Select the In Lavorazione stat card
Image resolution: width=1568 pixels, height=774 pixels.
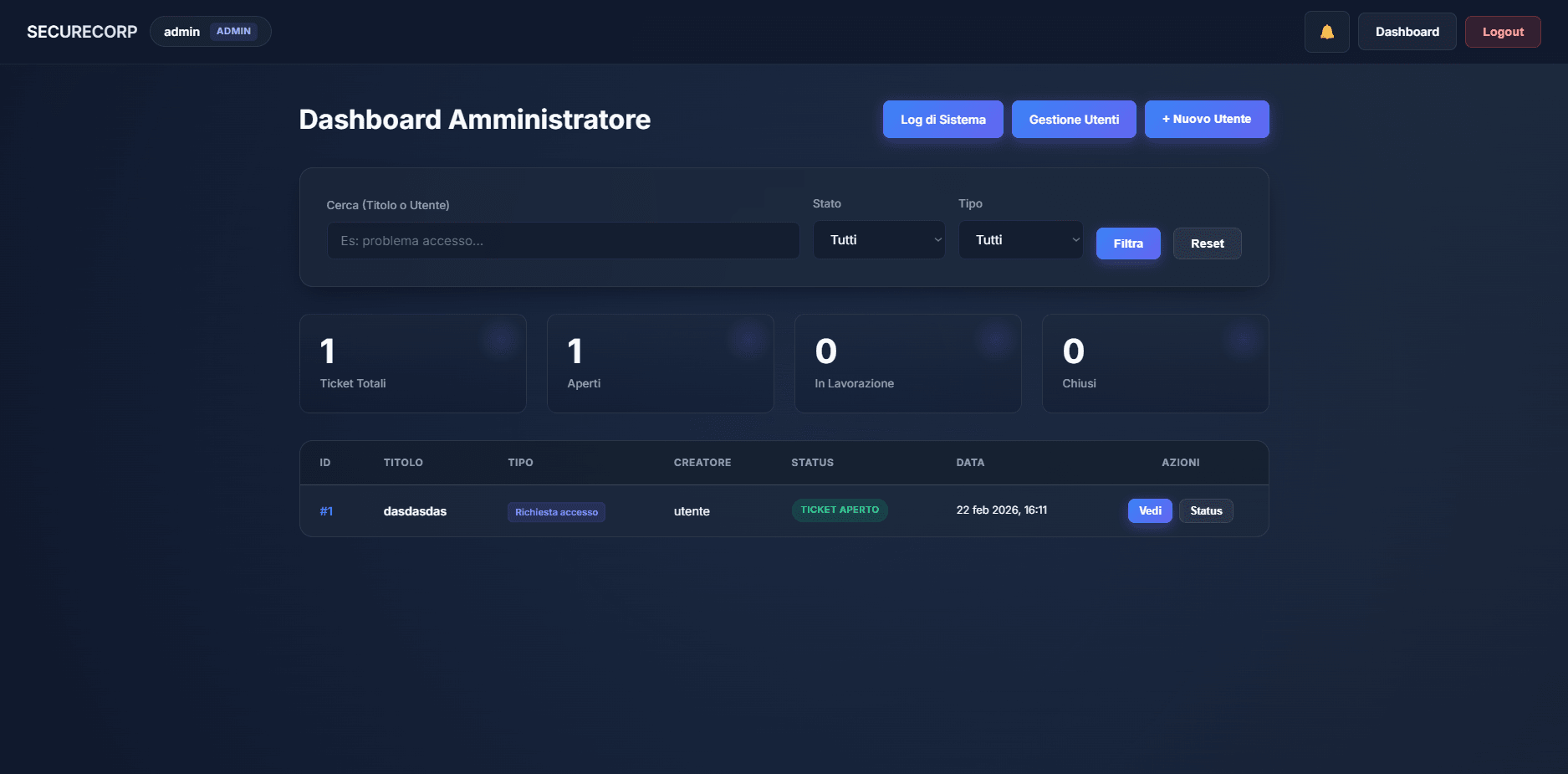click(908, 363)
